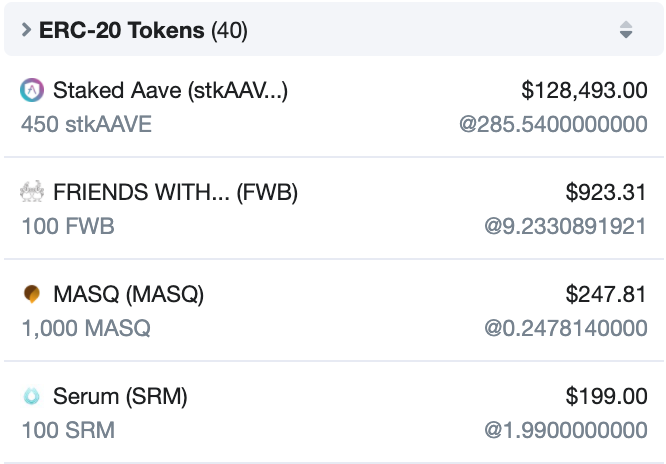Collapse the ERC-20 Tokens chevron arrow
666x464 pixels.
(x=26, y=30)
